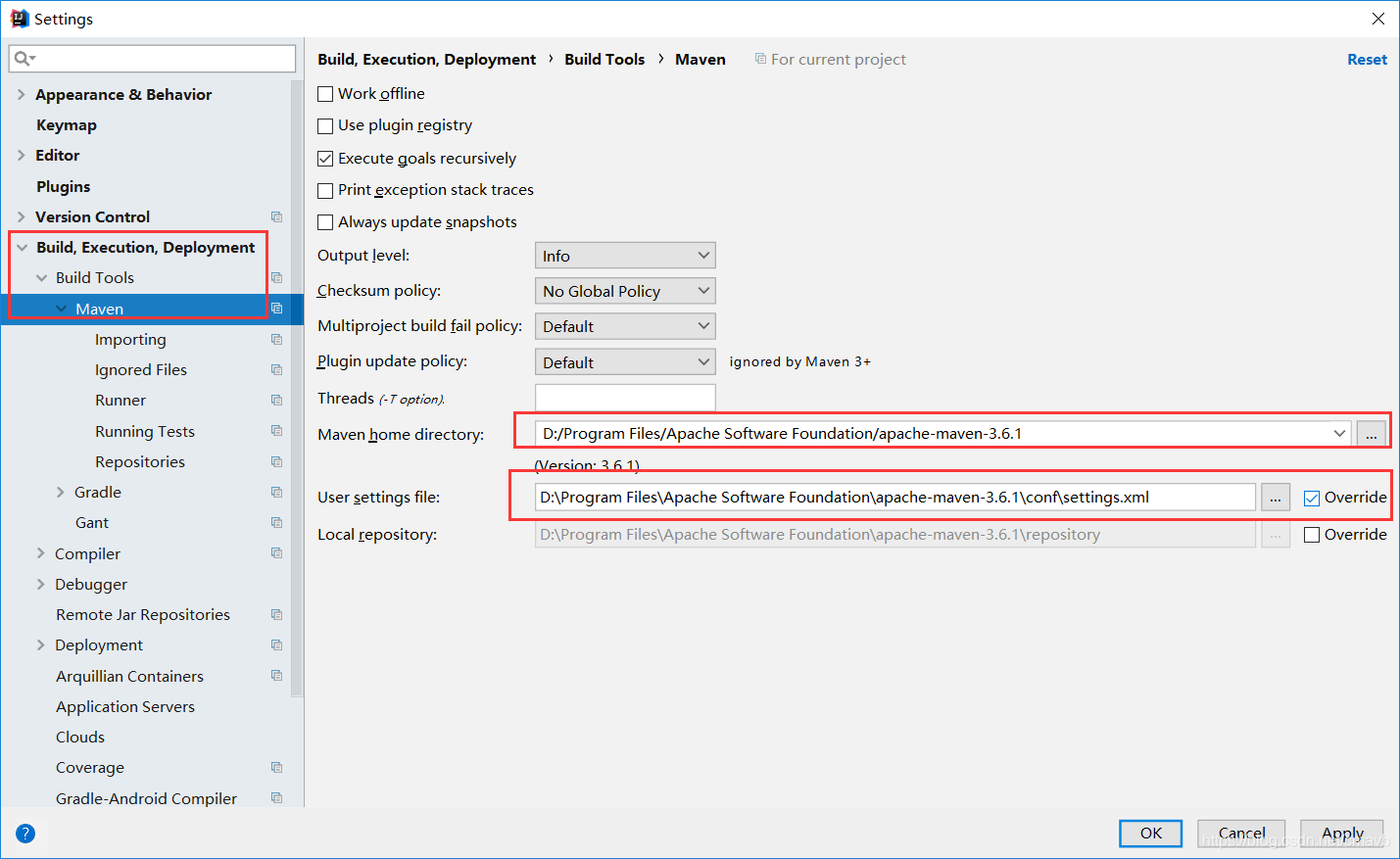Click project-level icon beside Coverage
This screenshot has width=1400, height=859.
(277, 767)
